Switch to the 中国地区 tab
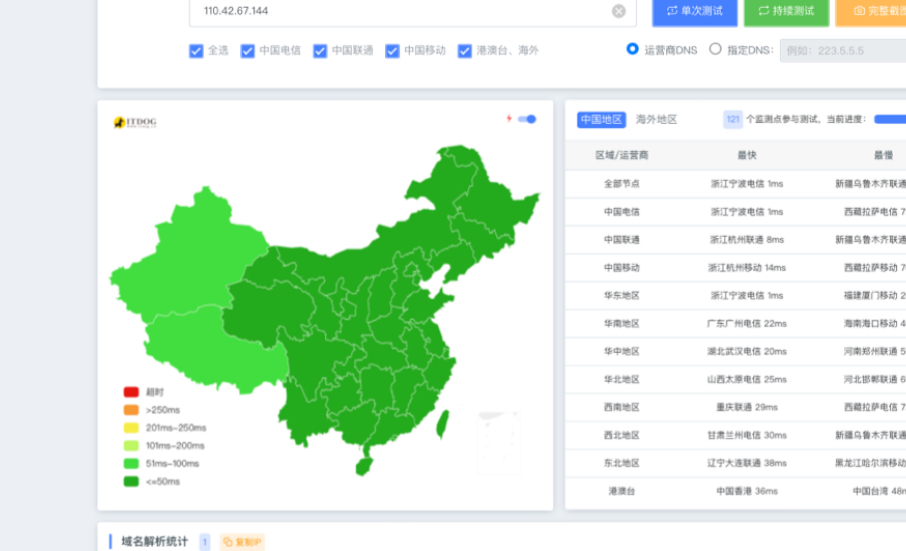Screen dimensions: 906x551 601,120
